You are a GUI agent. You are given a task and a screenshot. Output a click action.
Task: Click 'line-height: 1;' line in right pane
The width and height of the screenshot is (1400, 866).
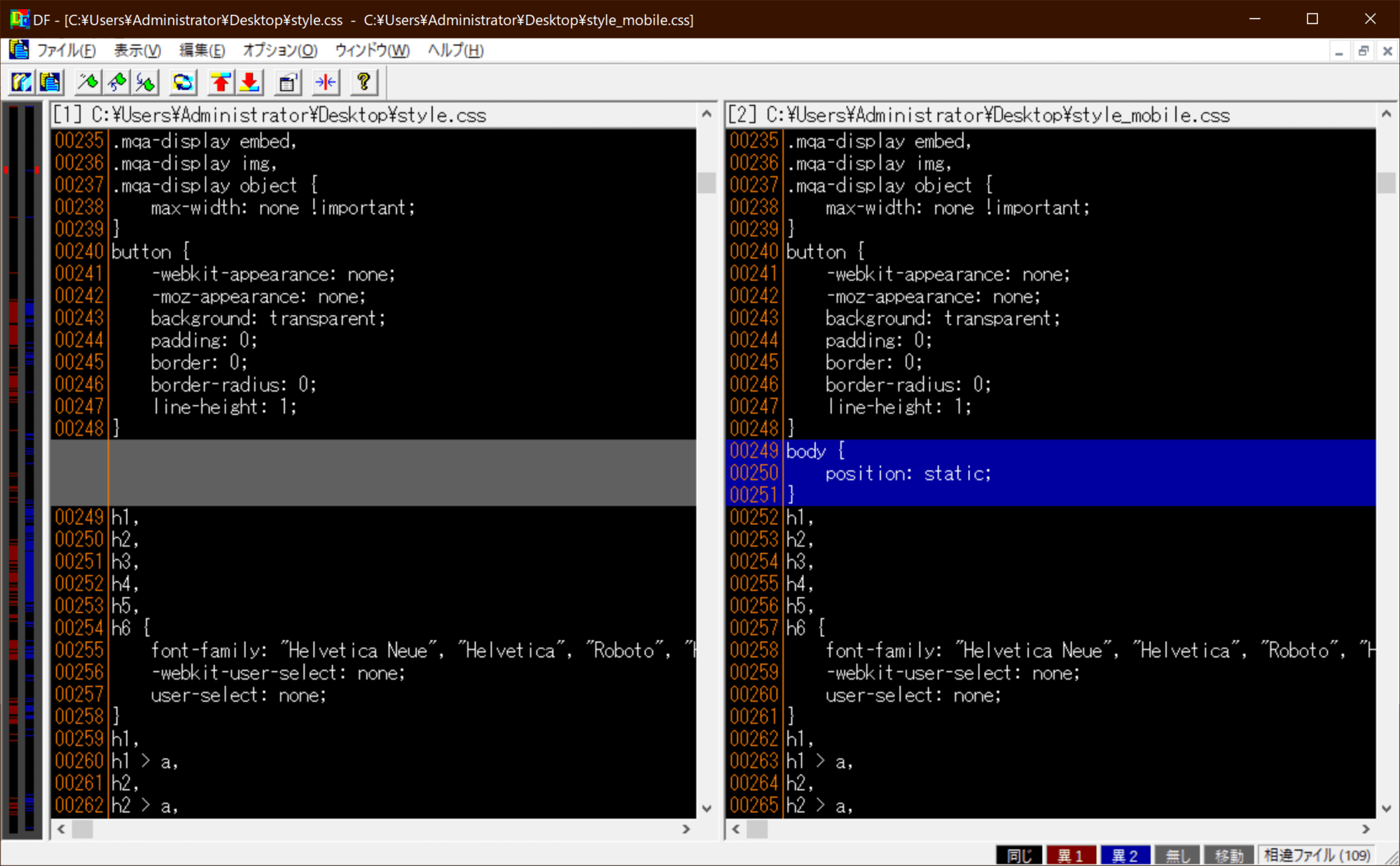(x=899, y=407)
